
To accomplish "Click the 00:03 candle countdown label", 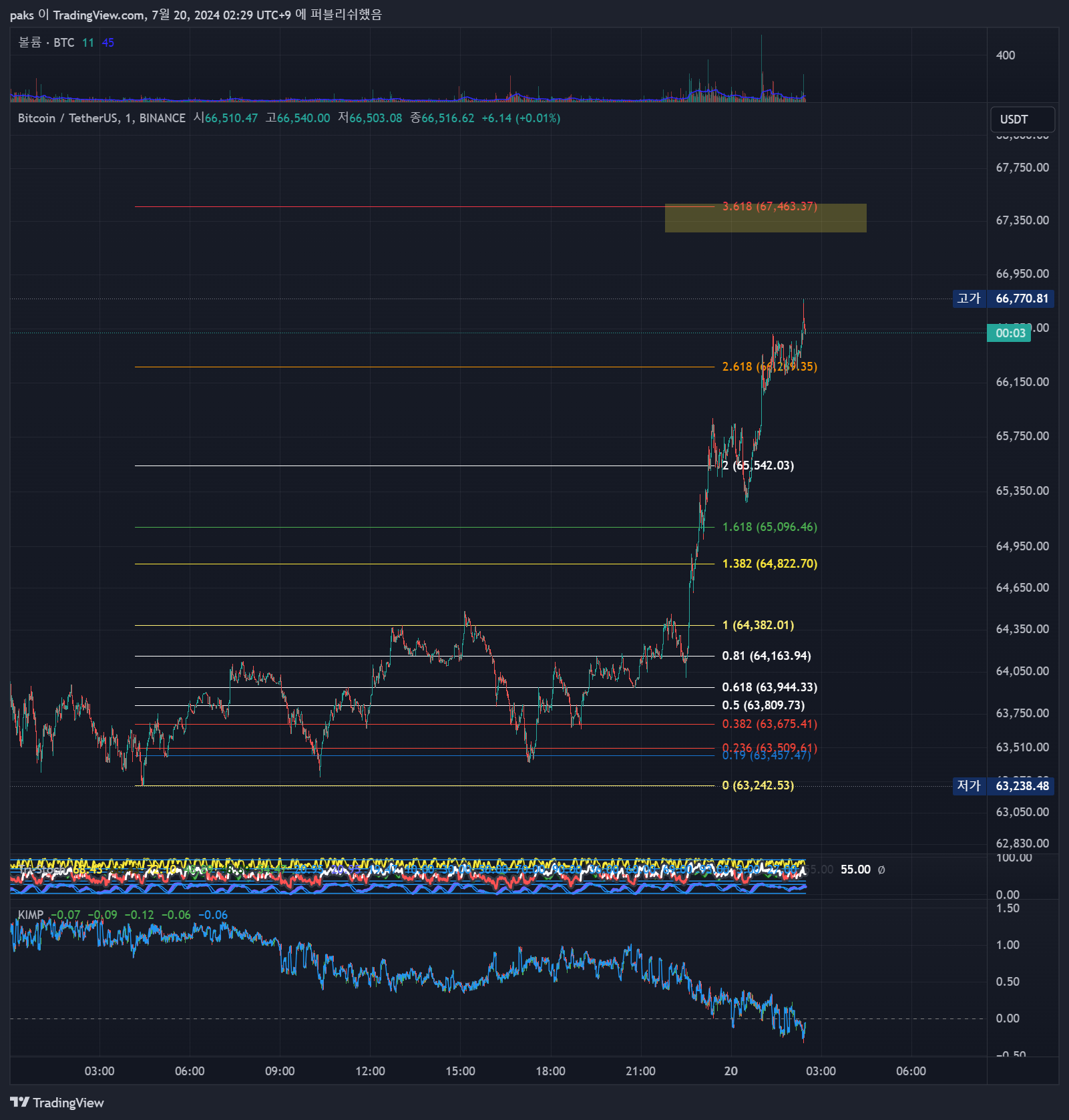I will pos(1009,333).
